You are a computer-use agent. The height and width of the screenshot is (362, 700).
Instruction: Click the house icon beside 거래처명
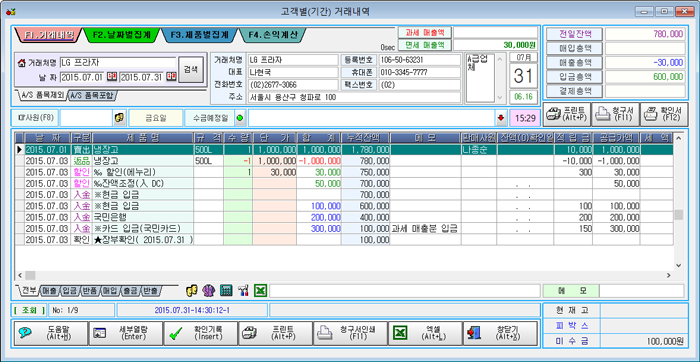pyautogui.click(x=21, y=62)
